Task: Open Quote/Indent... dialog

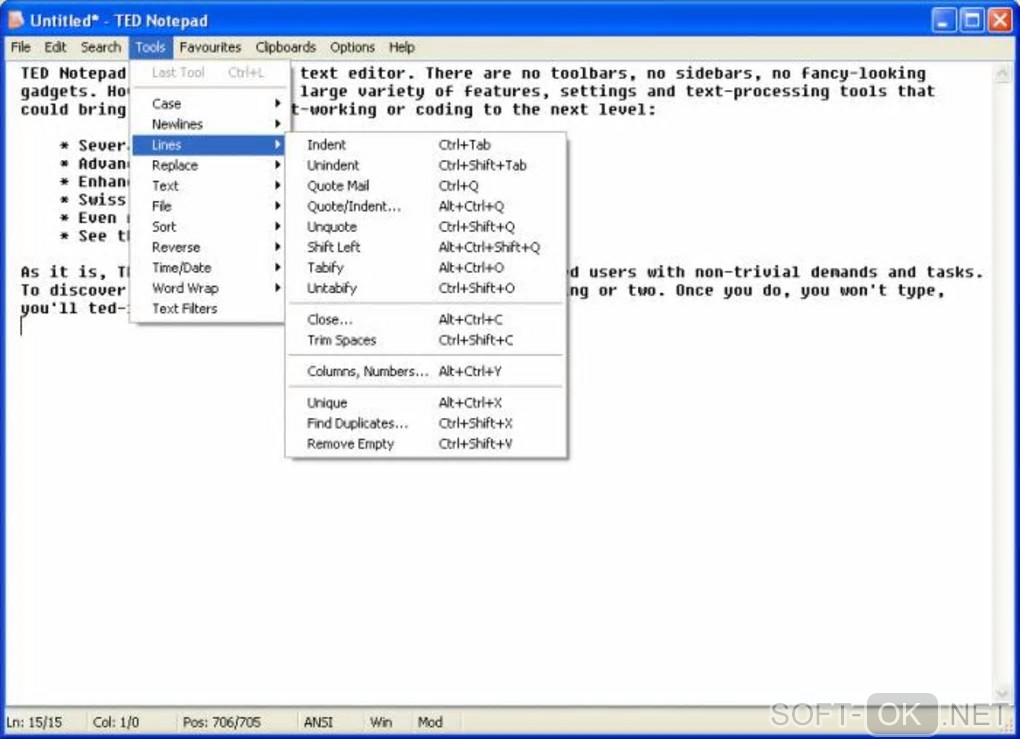Action: [426, 206]
